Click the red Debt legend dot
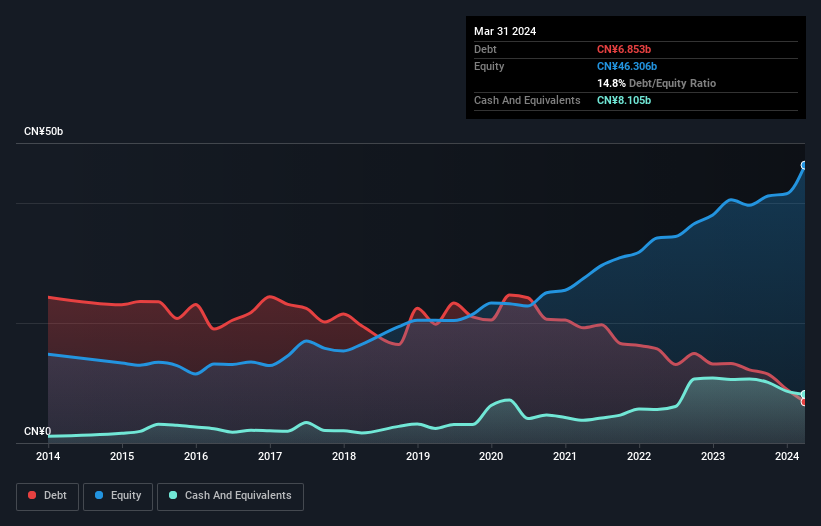The width and height of the screenshot is (821, 526). coord(32,495)
